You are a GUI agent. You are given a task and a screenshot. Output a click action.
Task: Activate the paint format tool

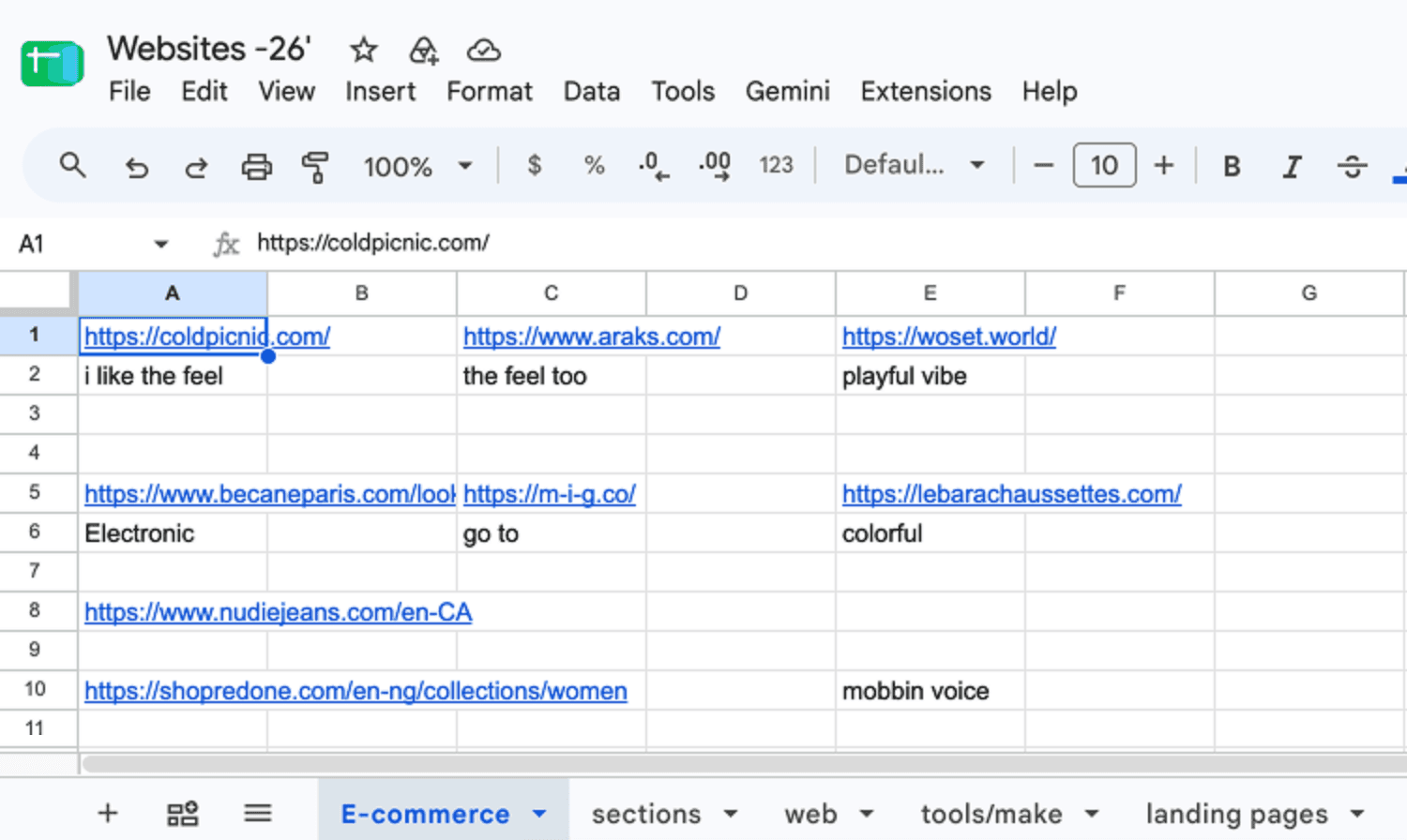click(x=315, y=167)
